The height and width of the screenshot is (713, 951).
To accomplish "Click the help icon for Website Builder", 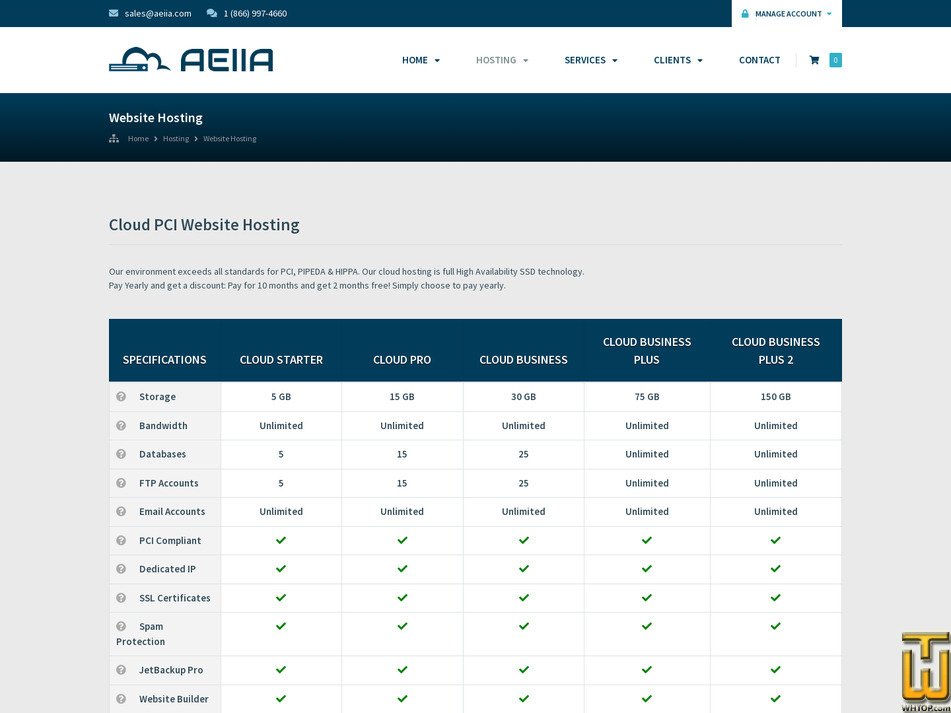I will (x=121, y=699).
